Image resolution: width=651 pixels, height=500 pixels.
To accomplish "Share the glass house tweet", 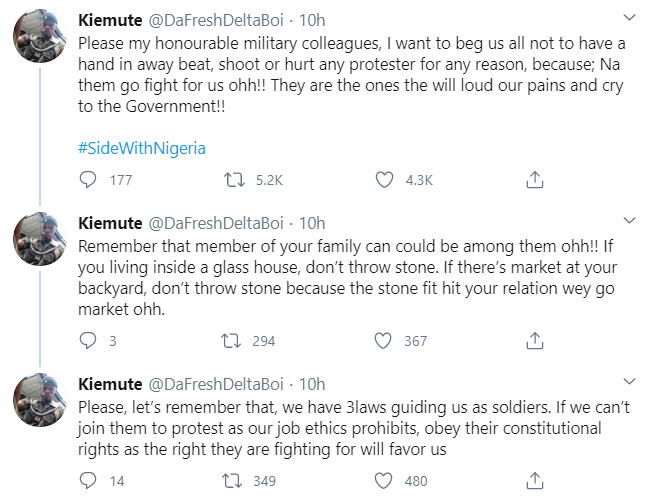I will click(535, 341).
